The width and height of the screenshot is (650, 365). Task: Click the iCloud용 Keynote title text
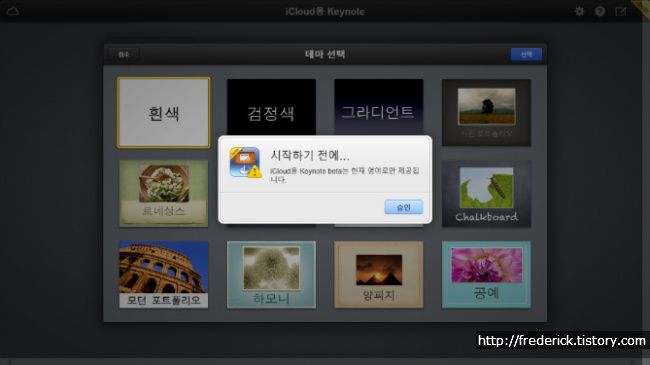325,12
